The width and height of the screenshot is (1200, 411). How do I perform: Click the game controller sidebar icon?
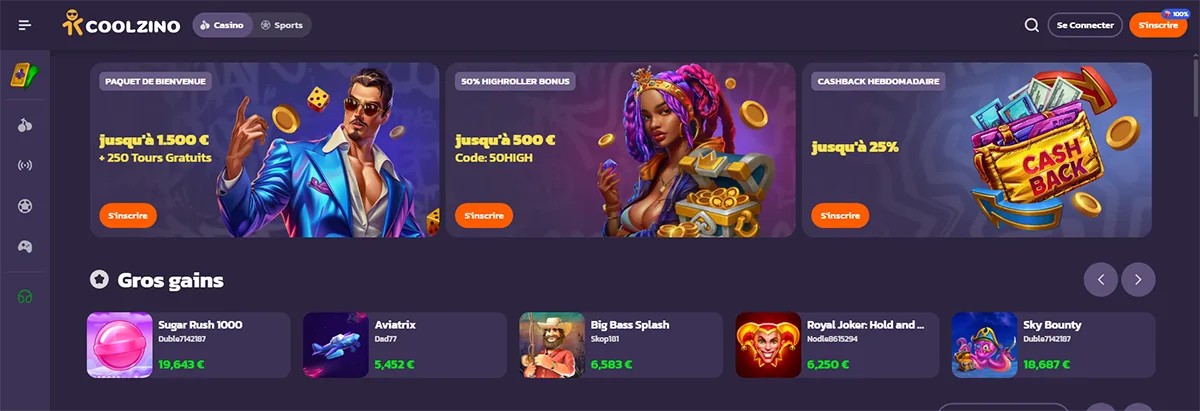25,245
